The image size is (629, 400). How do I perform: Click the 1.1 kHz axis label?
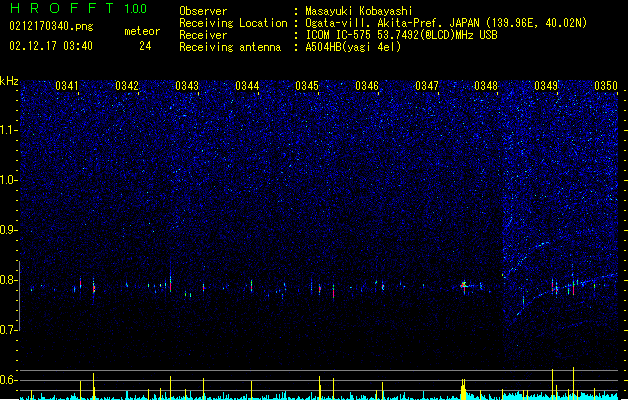point(8,130)
